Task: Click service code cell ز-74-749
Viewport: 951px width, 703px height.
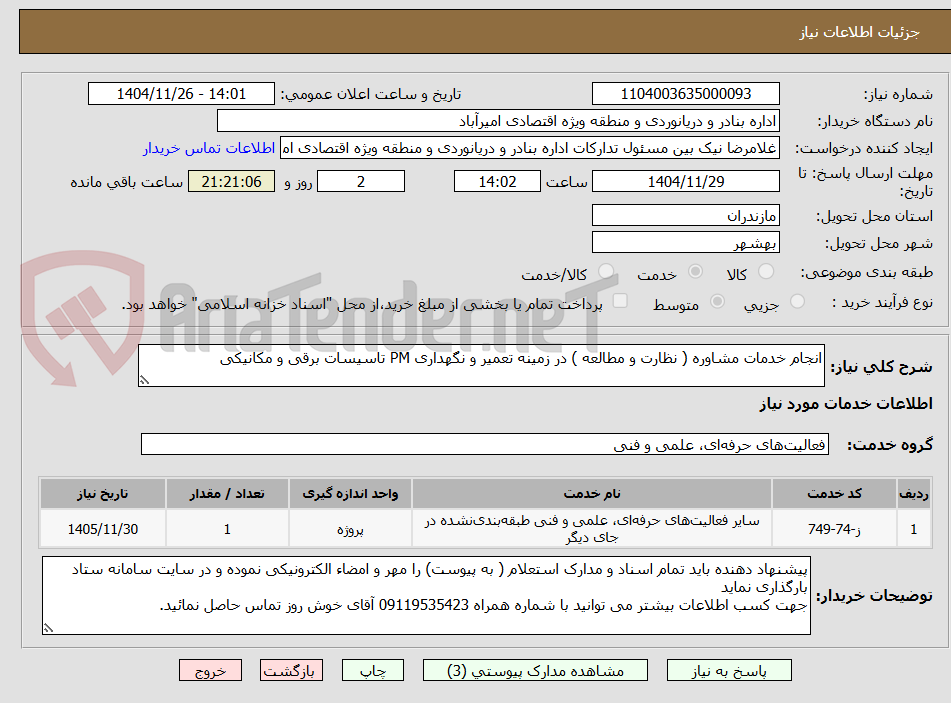Action: tap(834, 529)
